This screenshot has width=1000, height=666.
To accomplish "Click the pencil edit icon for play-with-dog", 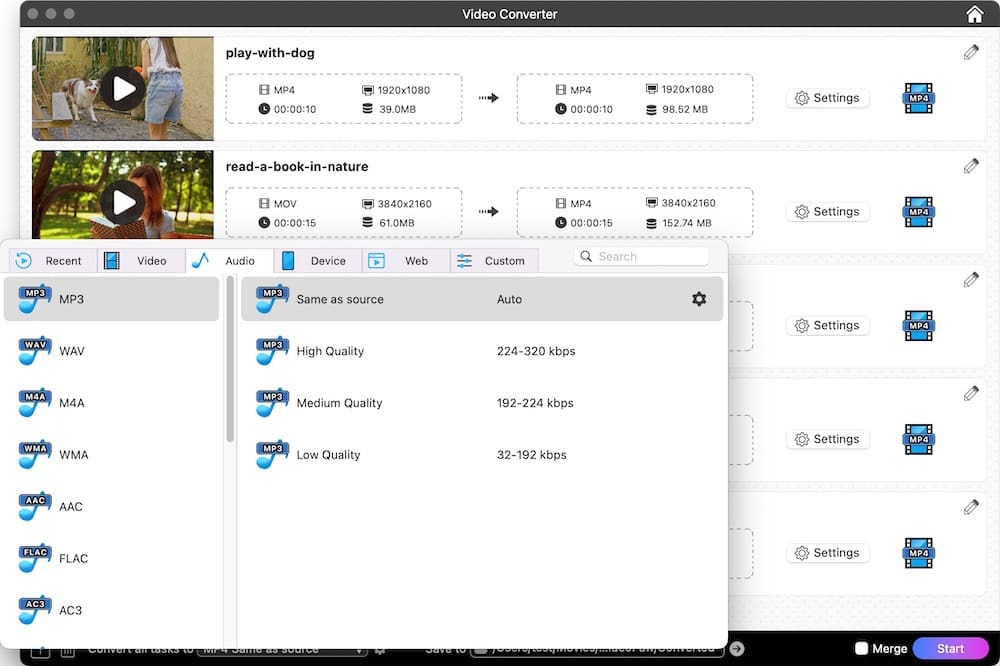I will point(971,52).
